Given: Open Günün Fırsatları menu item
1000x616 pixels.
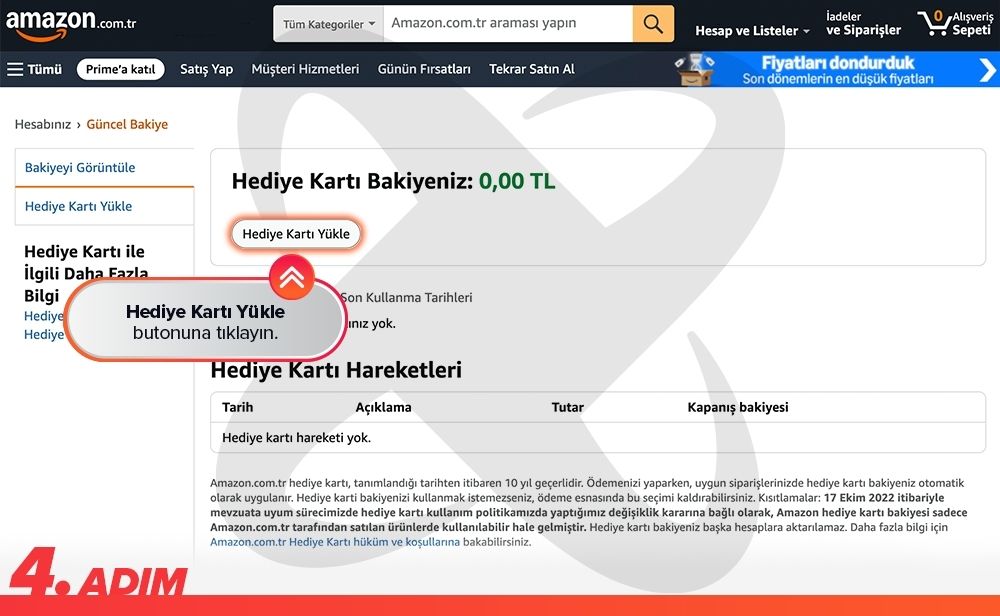Looking at the screenshot, I should coord(424,69).
